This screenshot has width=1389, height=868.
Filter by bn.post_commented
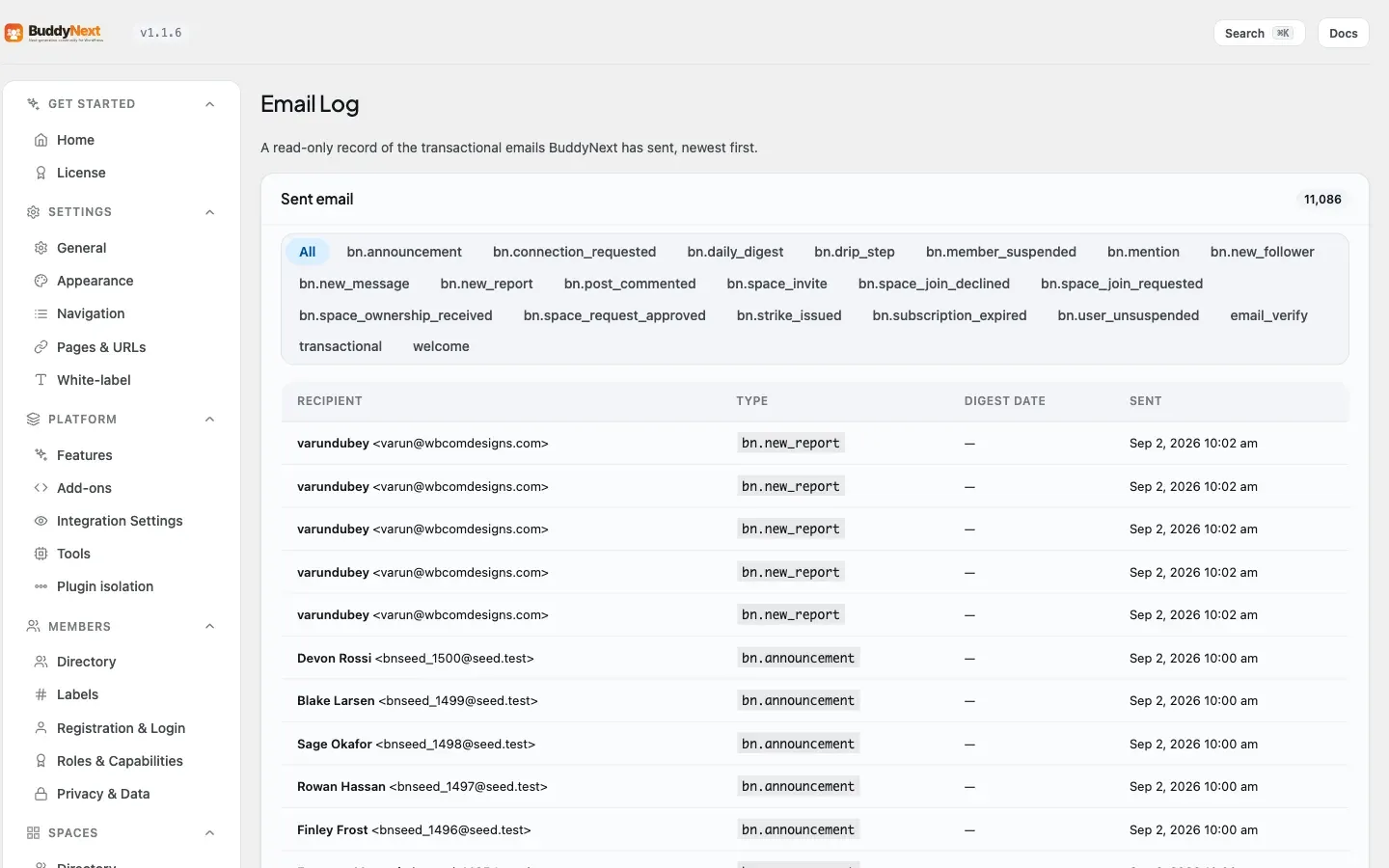pos(630,284)
